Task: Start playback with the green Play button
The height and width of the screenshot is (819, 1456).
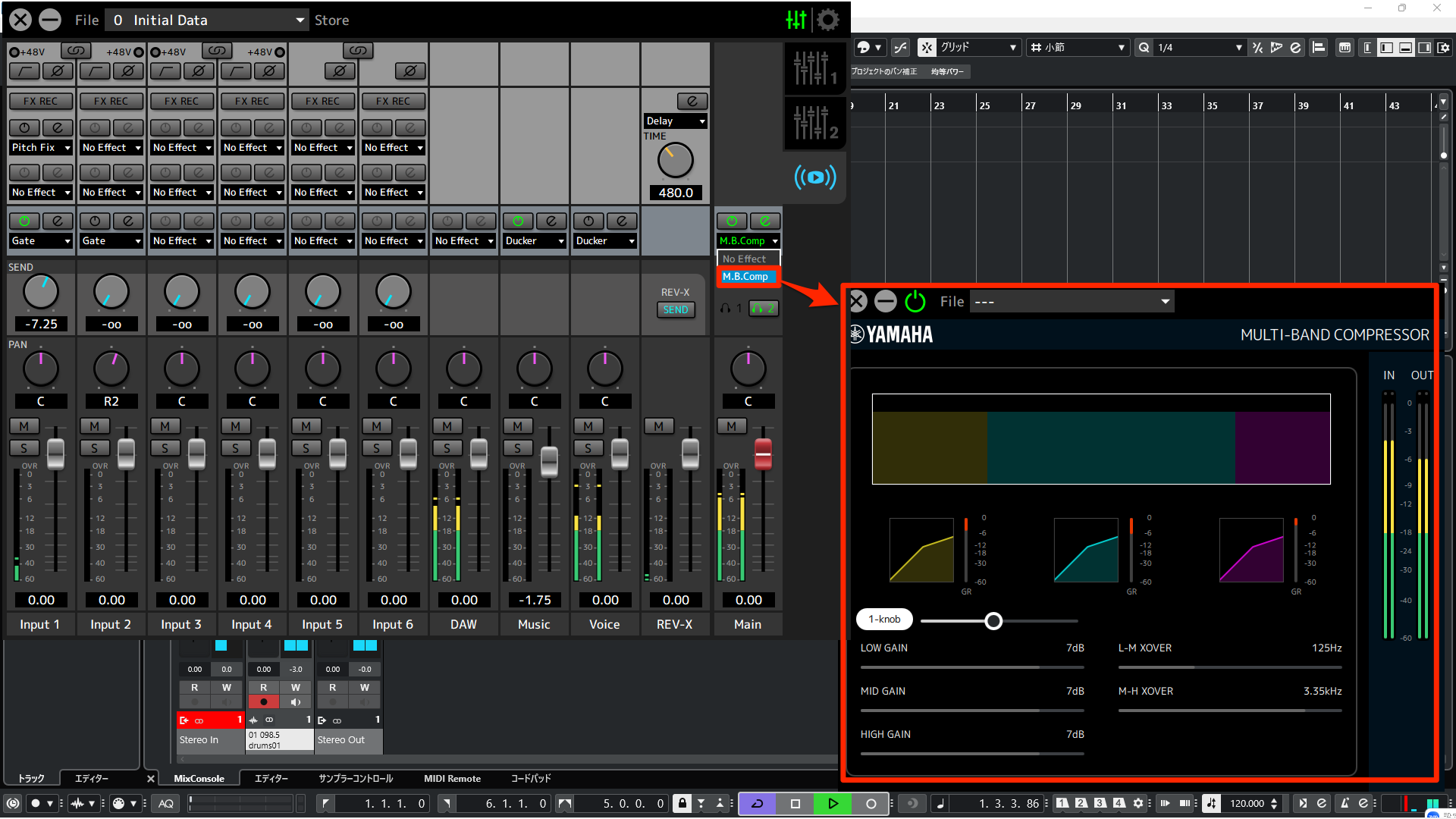Action: click(x=833, y=804)
